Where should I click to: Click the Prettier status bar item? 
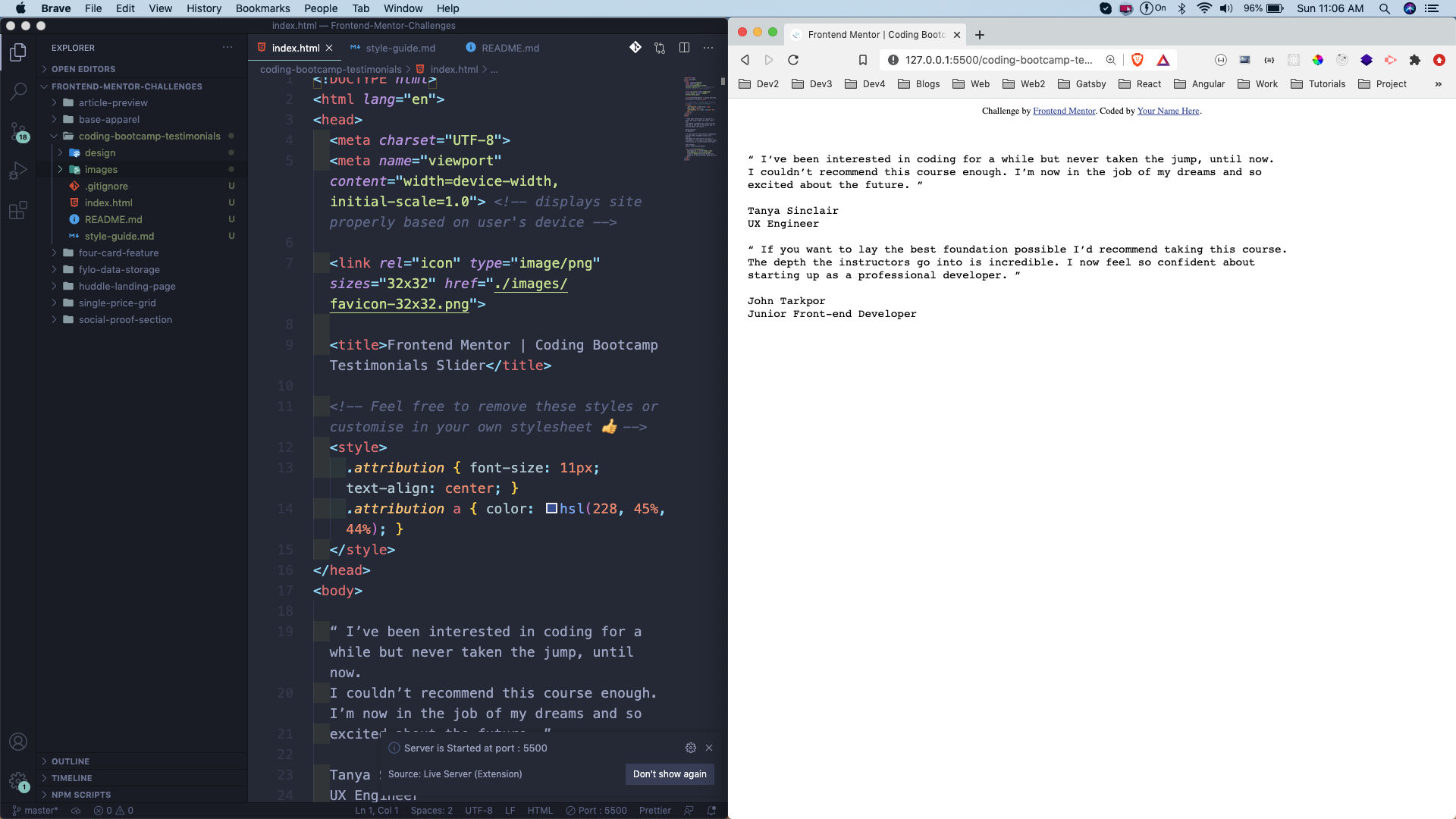tap(654, 811)
